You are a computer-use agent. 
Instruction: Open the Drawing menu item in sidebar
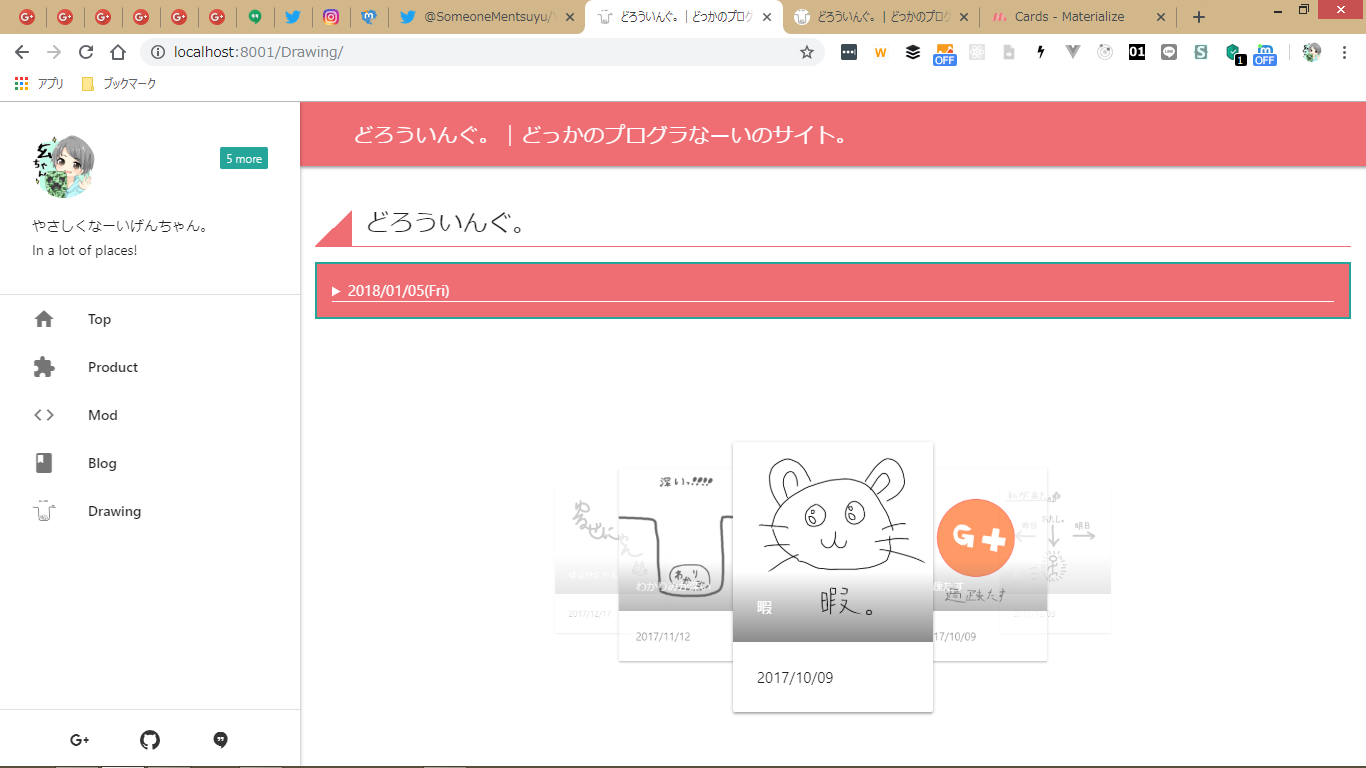point(114,511)
